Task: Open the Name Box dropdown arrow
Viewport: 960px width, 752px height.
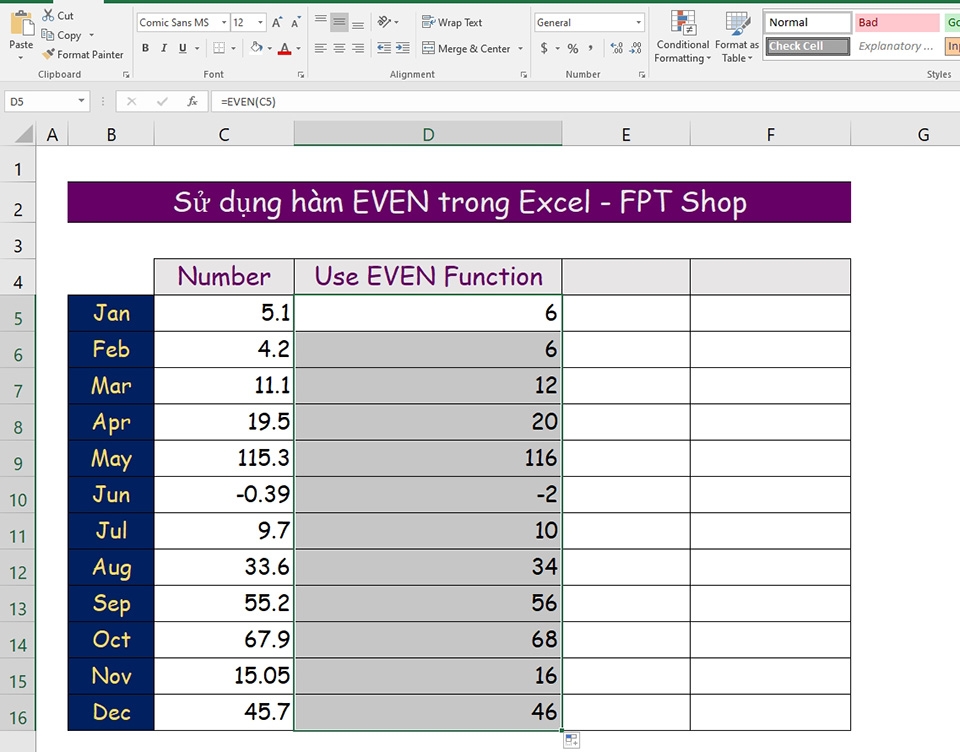Action: click(x=81, y=101)
